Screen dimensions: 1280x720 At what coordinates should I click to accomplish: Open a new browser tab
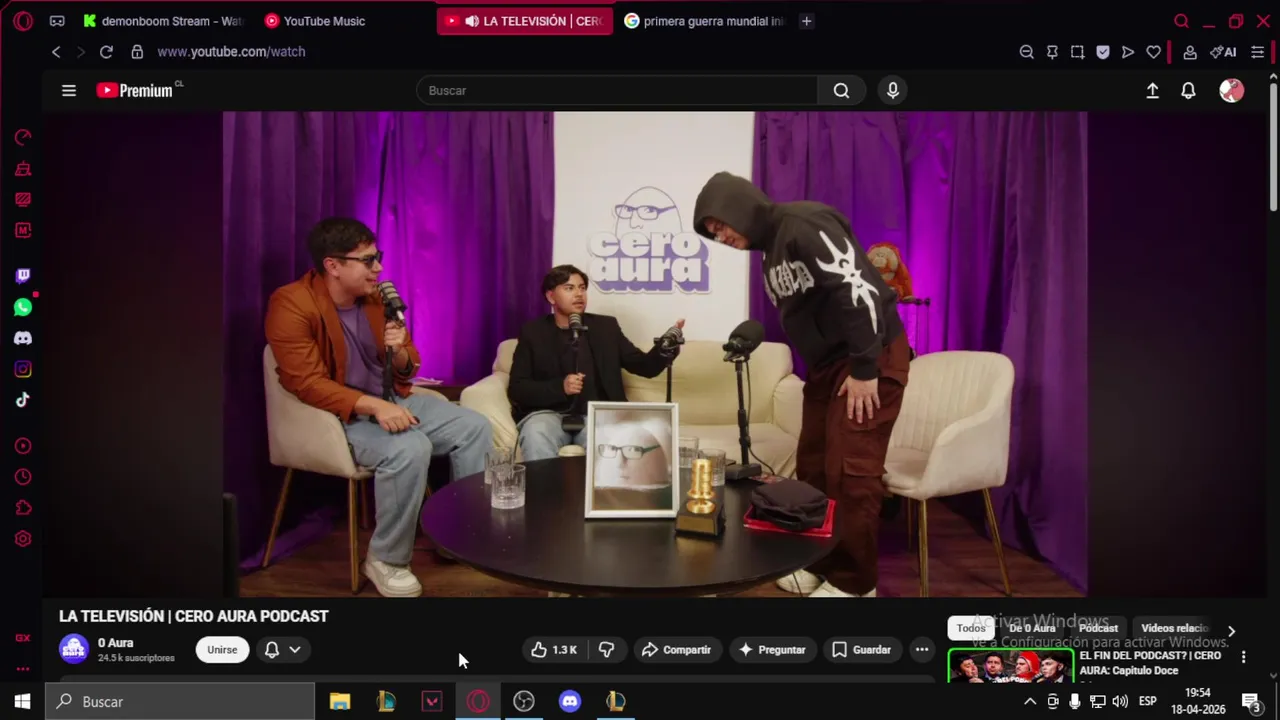coord(806,21)
